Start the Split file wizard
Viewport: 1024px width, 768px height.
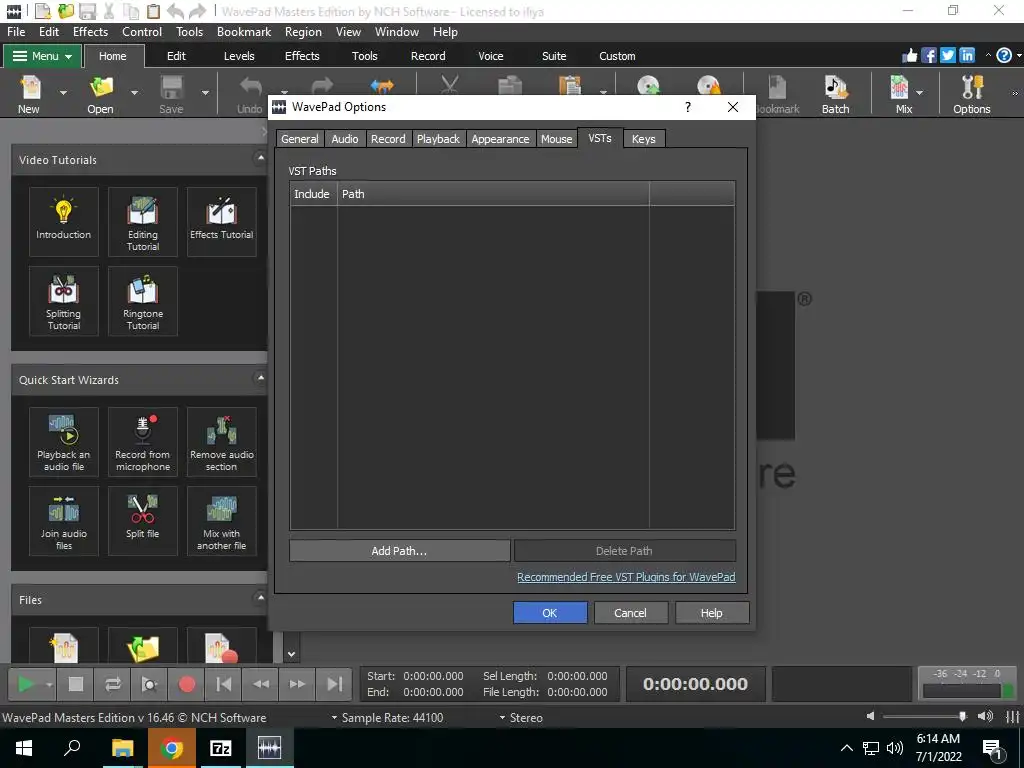pos(142,520)
